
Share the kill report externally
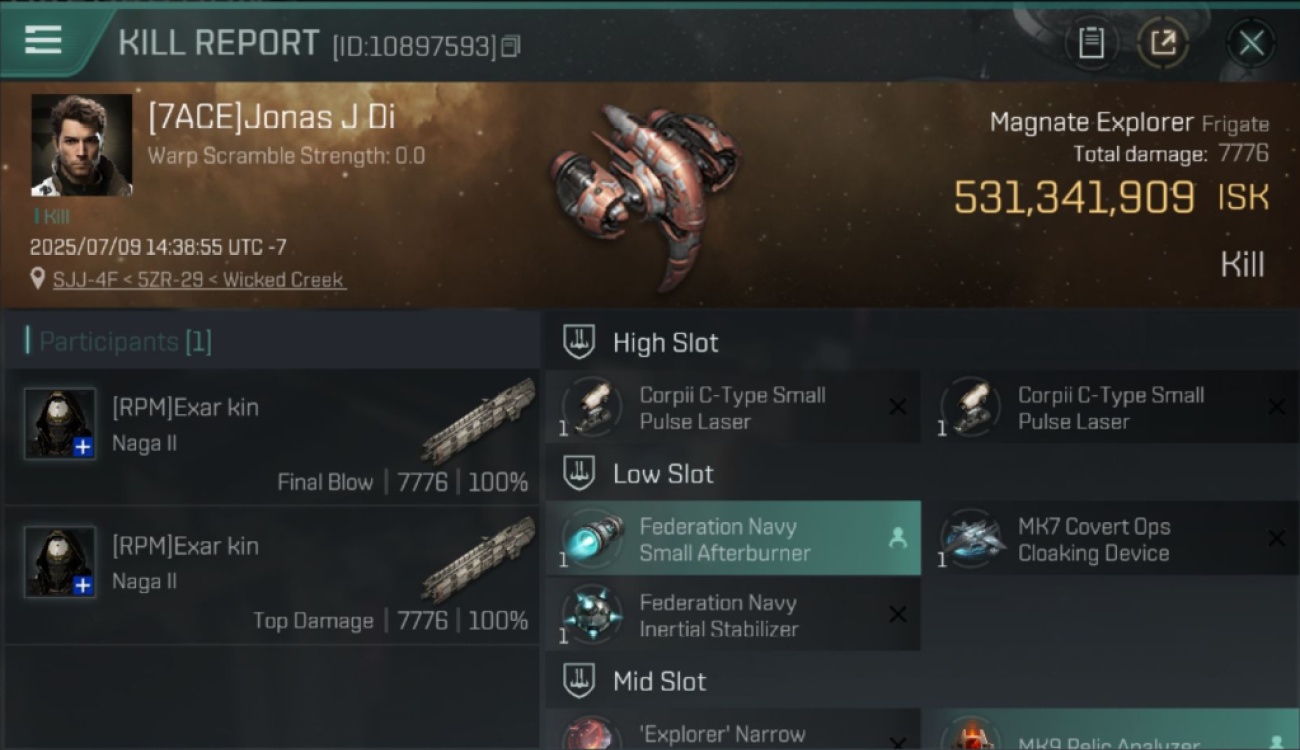pyautogui.click(x=1162, y=43)
